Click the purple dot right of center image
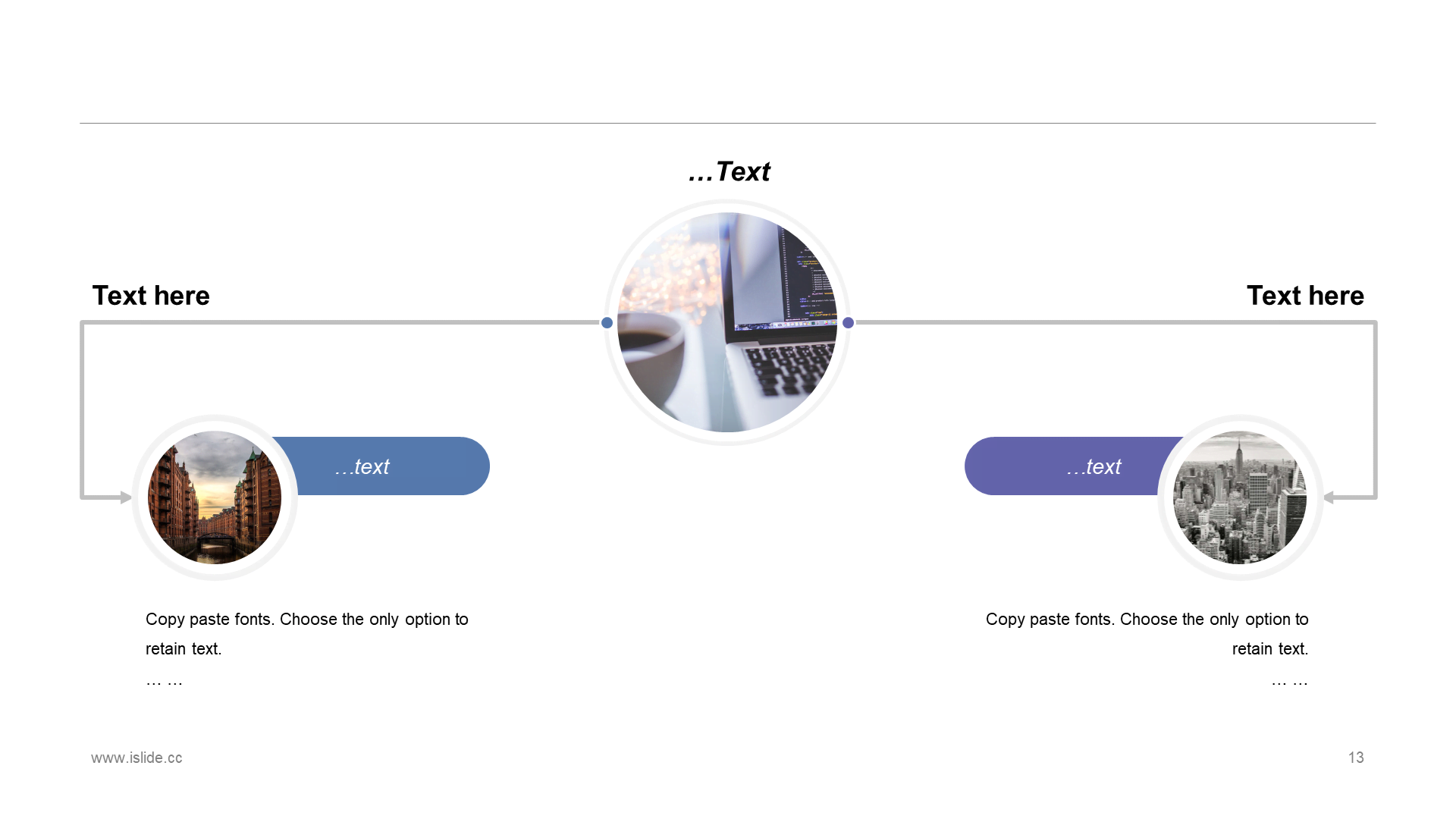1456x819 pixels. 849,322
